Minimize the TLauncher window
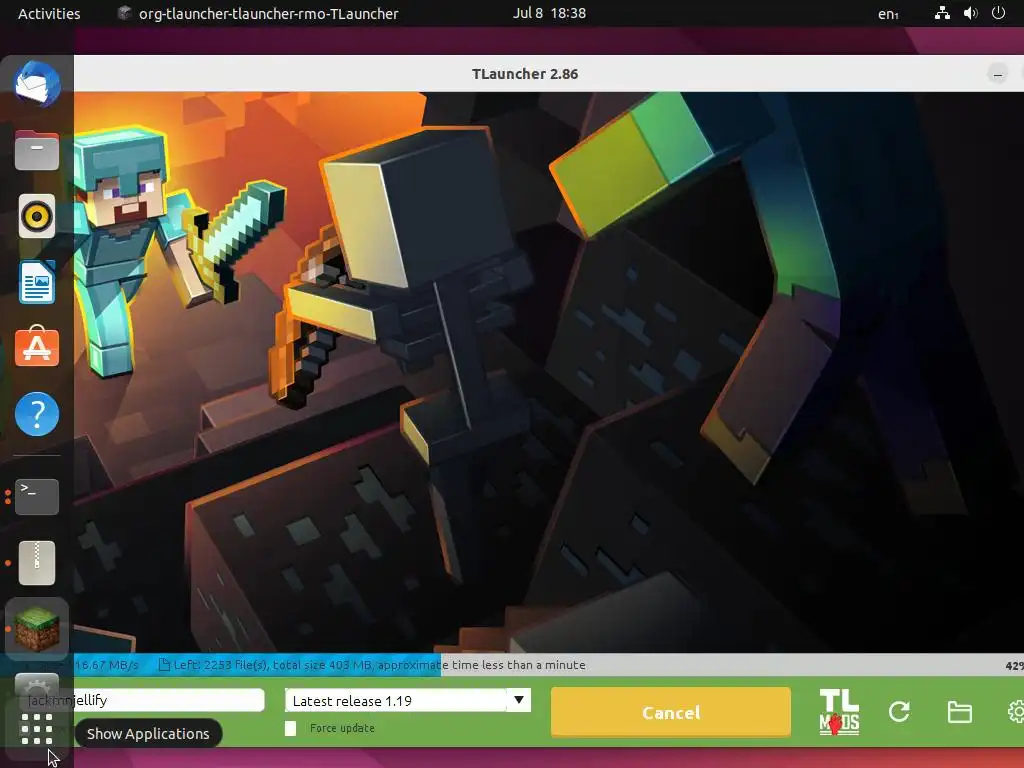The image size is (1024, 768). [997, 74]
